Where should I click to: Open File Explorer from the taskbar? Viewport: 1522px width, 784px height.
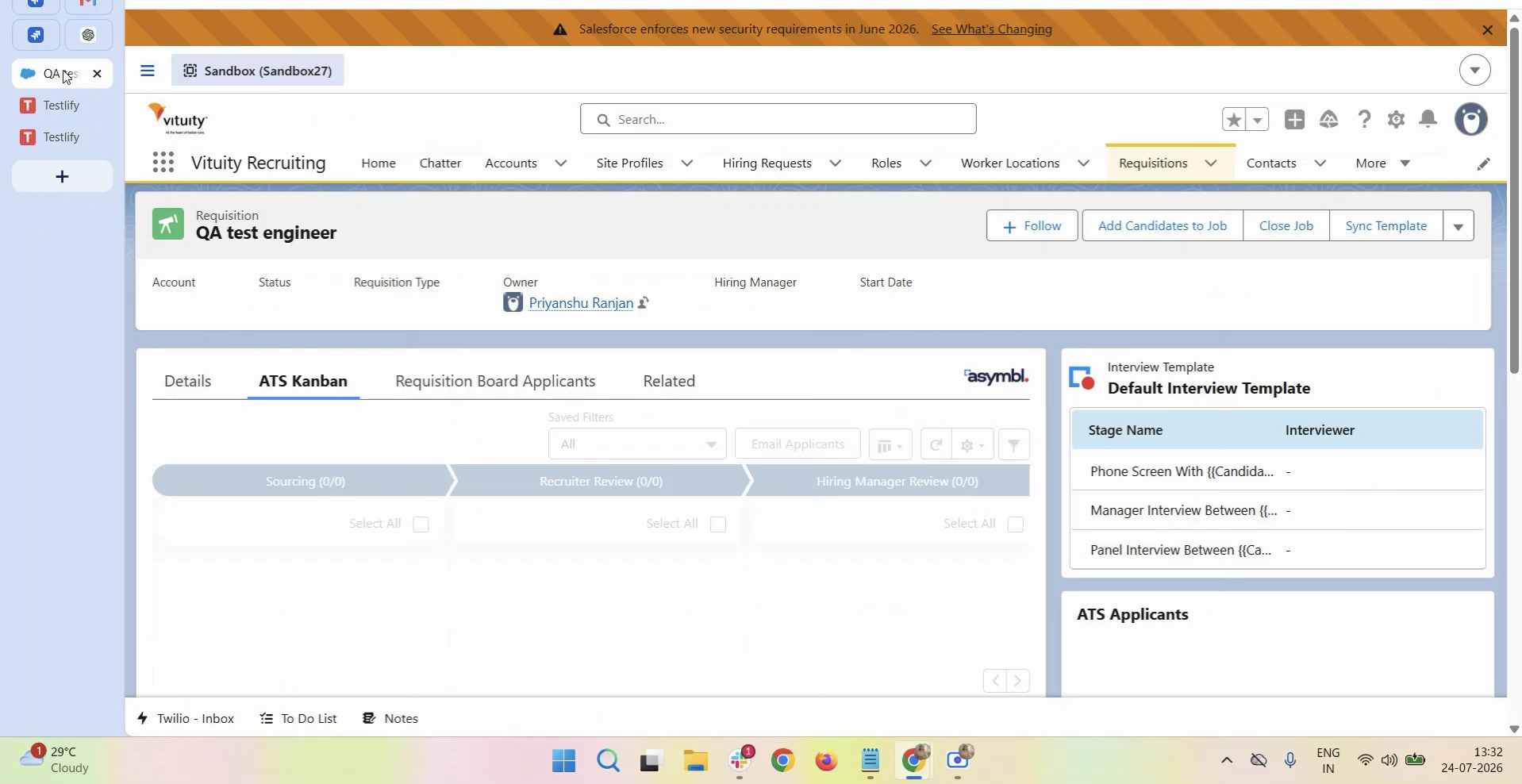click(695, 761)
